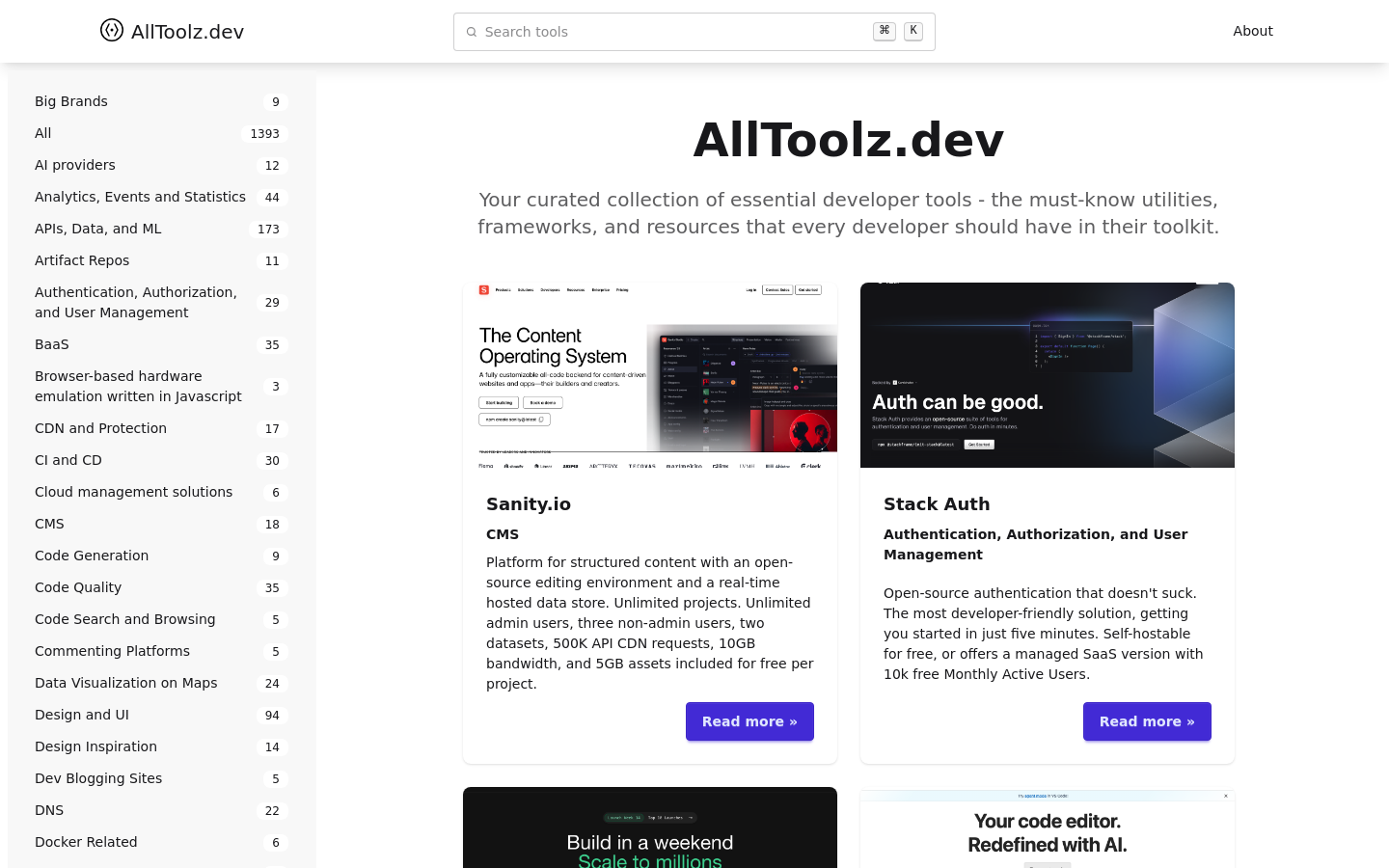Click Read more on Sanity.io card
The height and width of the screenshot is (868, 1389).
pos(749,721)
